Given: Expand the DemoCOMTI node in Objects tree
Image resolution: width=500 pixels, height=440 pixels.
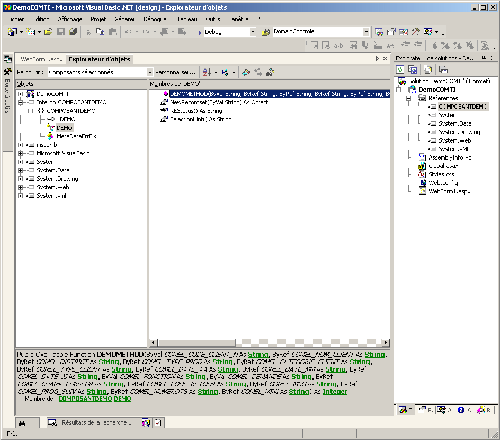Looking at the screenshot, I should (x=20, y=94).
